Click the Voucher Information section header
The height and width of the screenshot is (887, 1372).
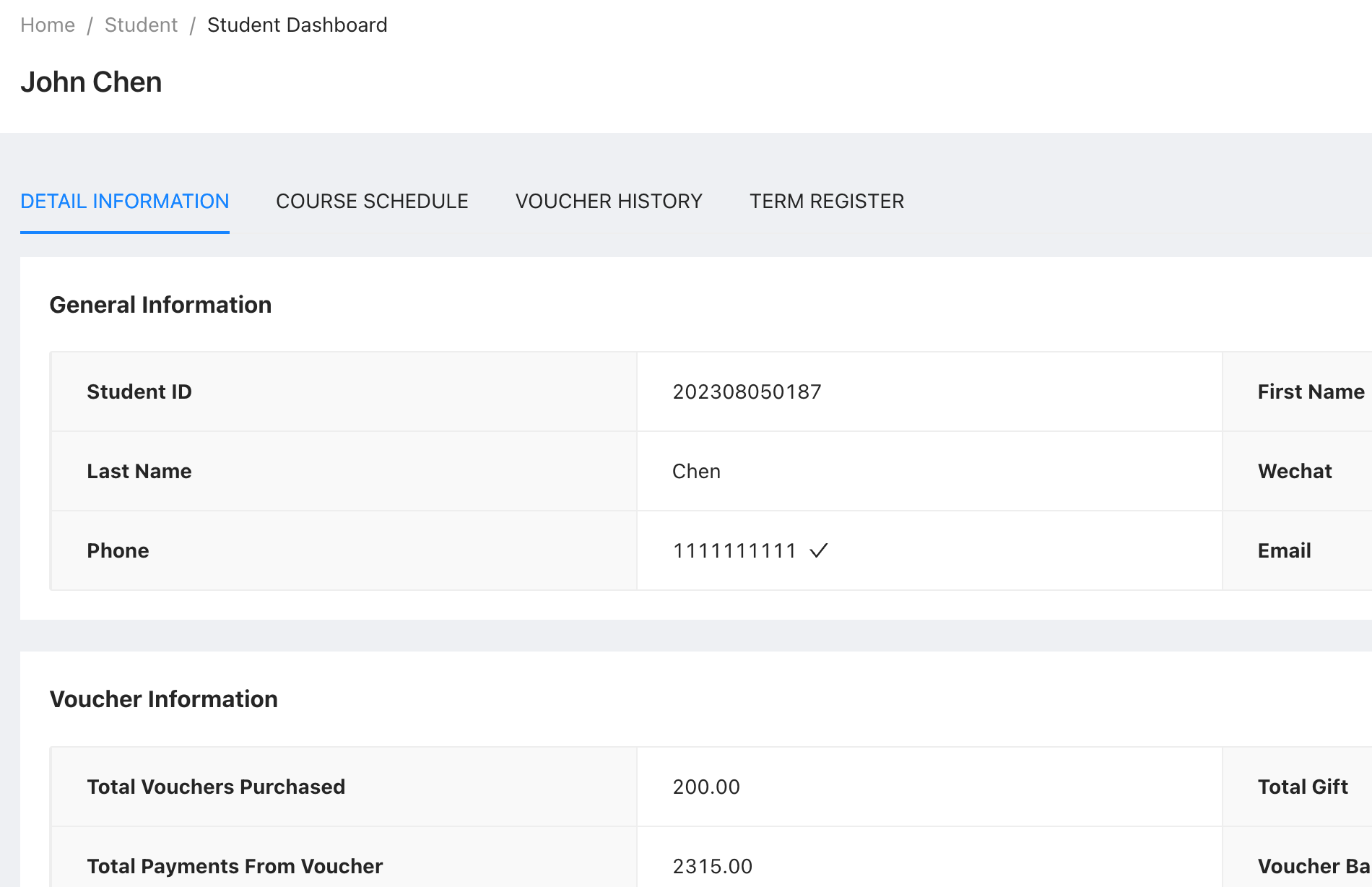[163, 698]
